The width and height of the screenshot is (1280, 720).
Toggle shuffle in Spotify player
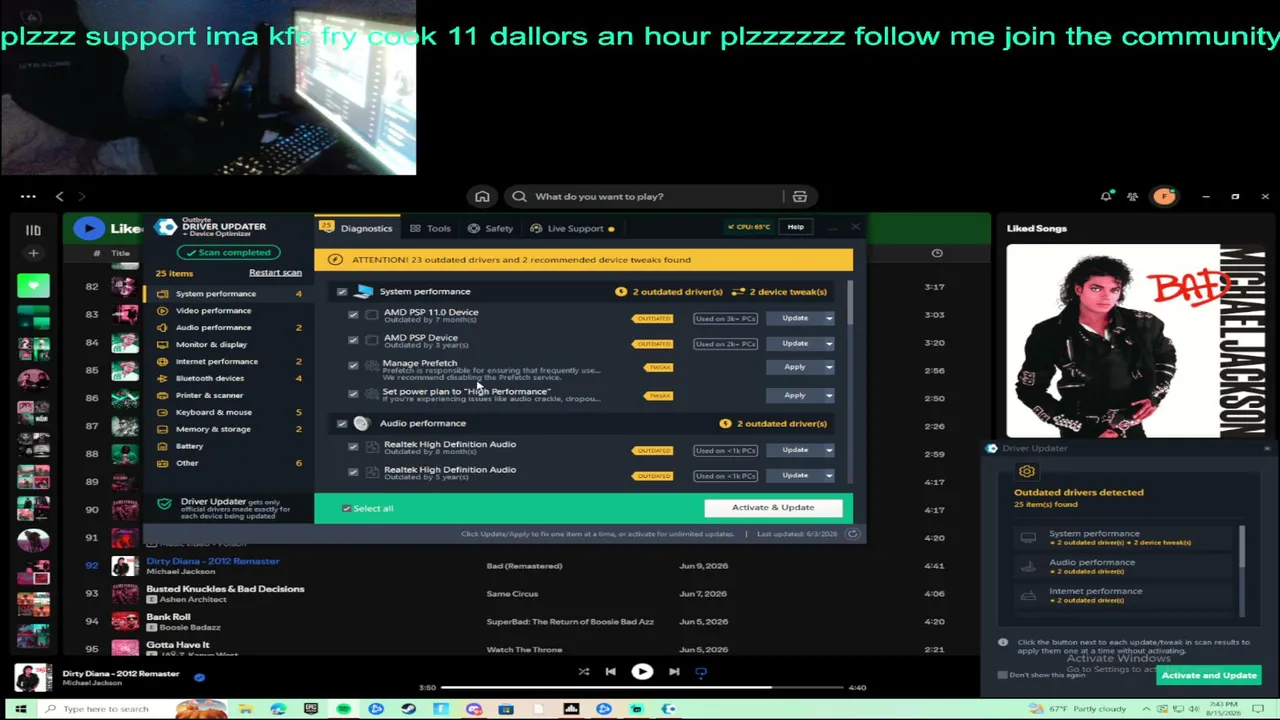tap(584, 672)
